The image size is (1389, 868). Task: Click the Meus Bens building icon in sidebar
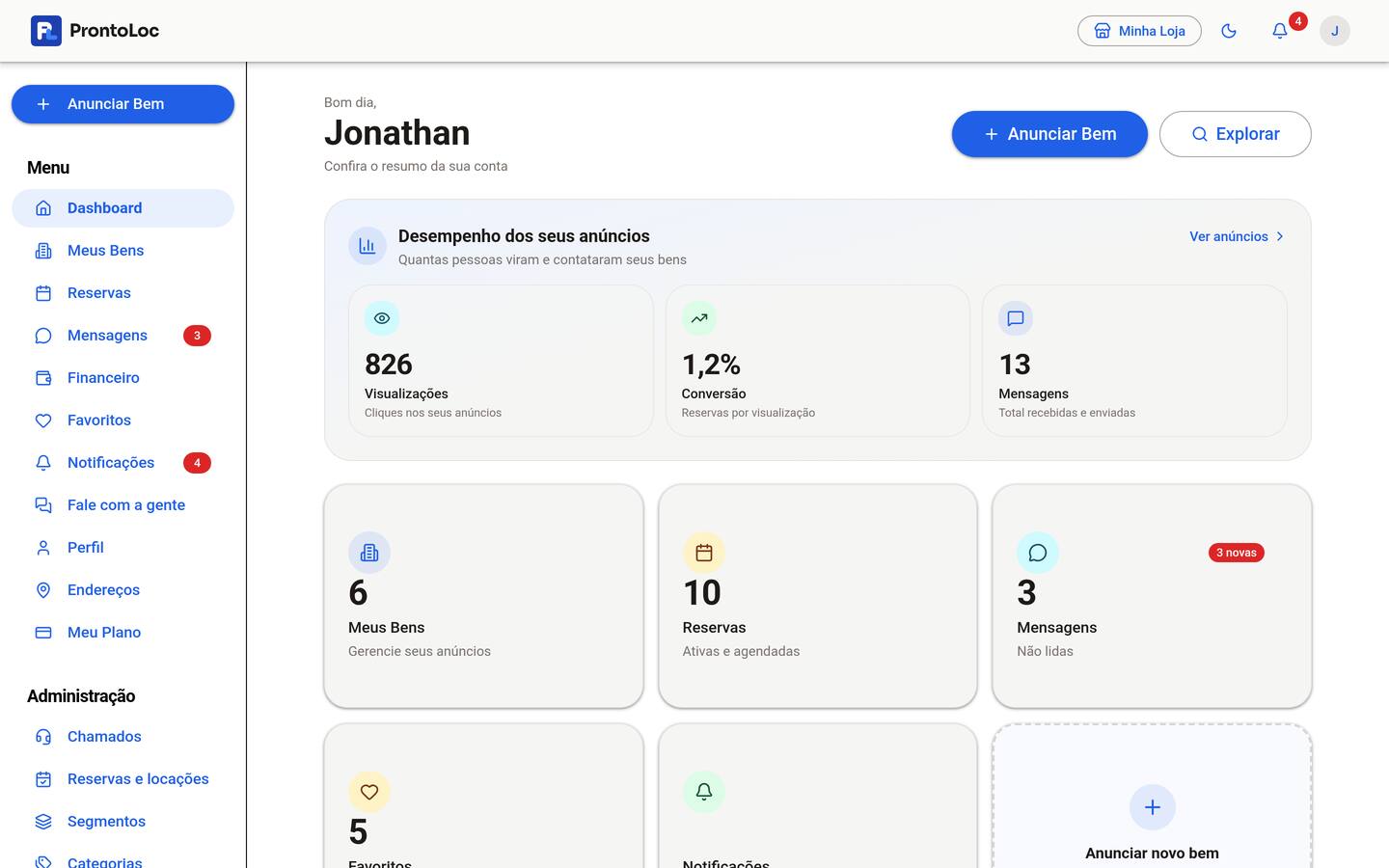(43, 251)
